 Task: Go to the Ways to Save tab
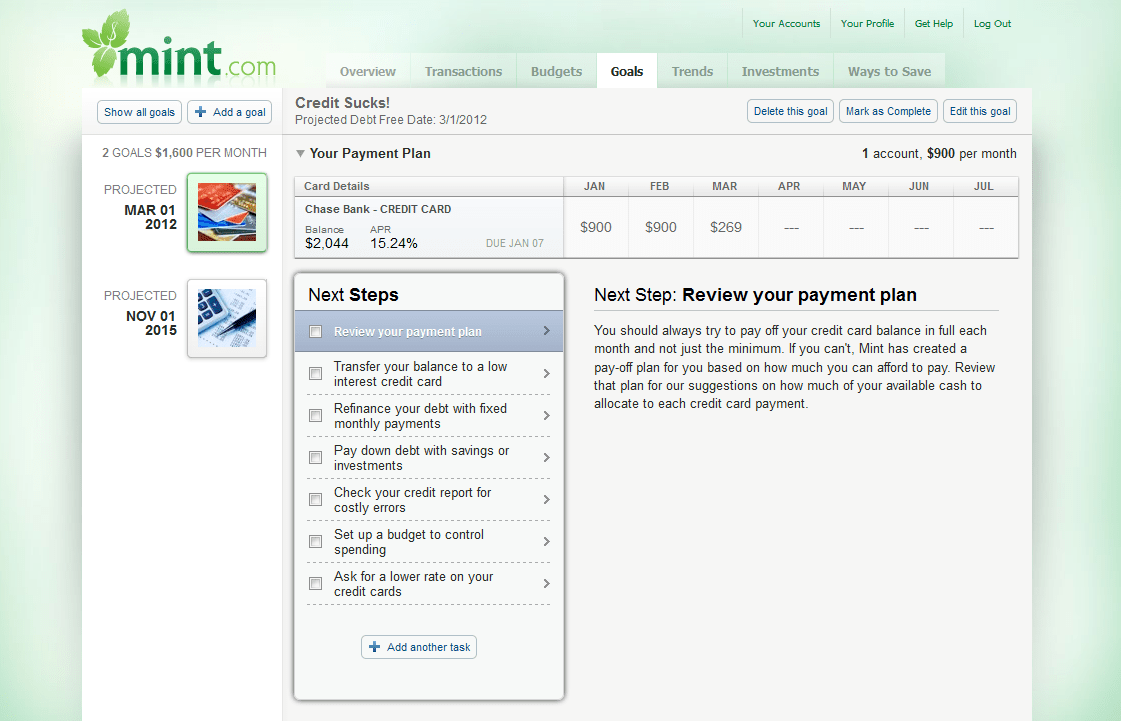(889, 71)
